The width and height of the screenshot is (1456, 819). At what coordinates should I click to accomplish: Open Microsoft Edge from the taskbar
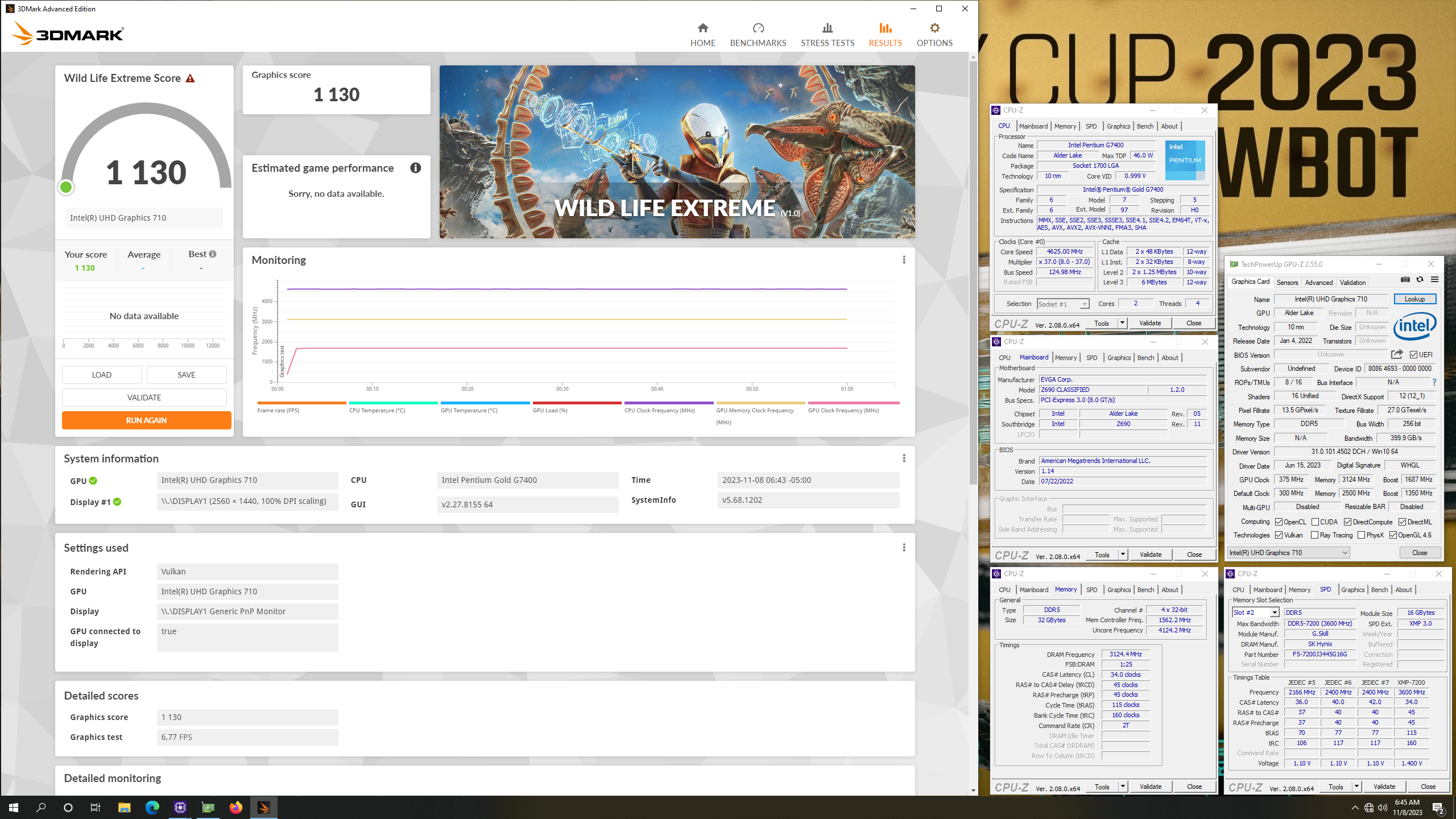pos(152,808)
